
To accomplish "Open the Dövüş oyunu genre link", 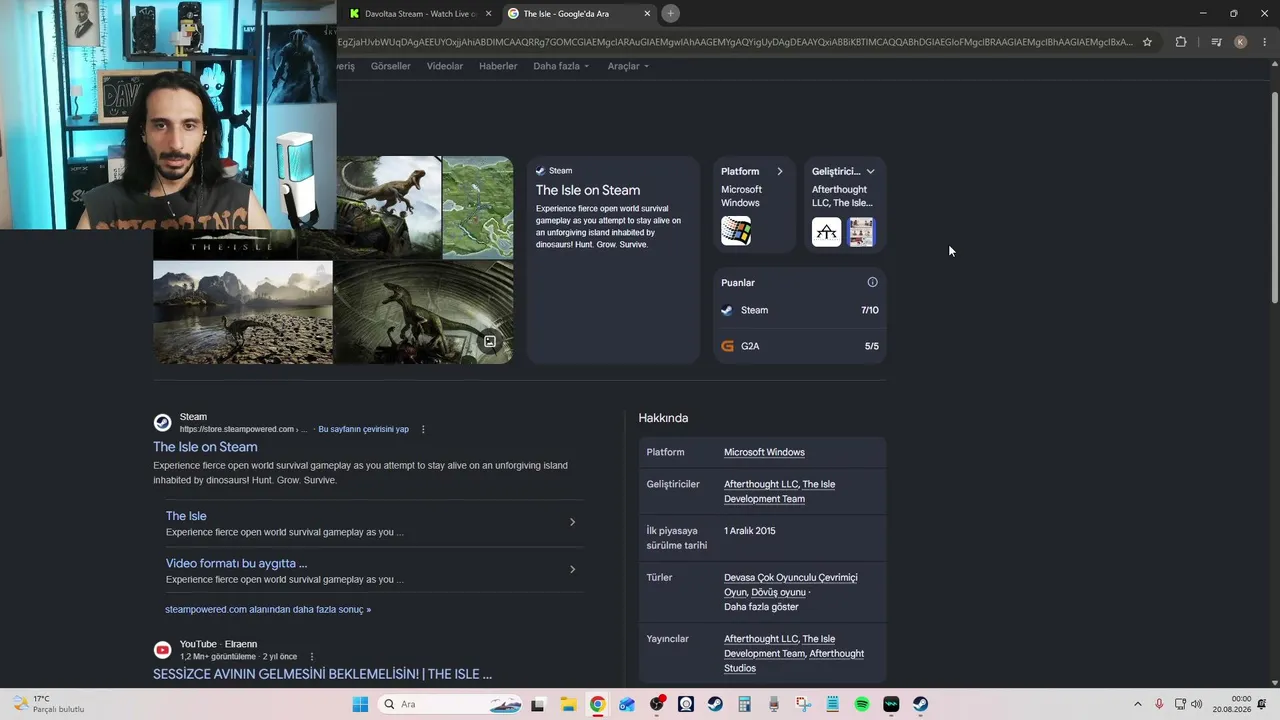I will tap(778, 592).
